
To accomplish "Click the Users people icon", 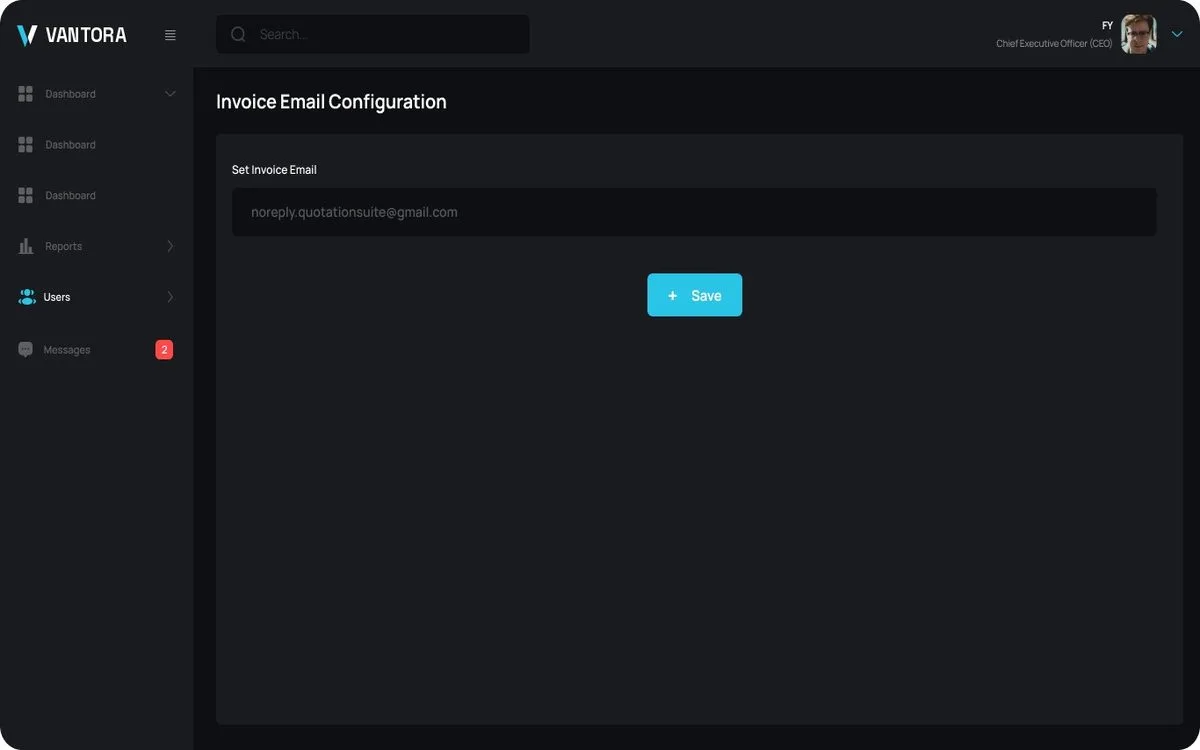I will (27, 297).
